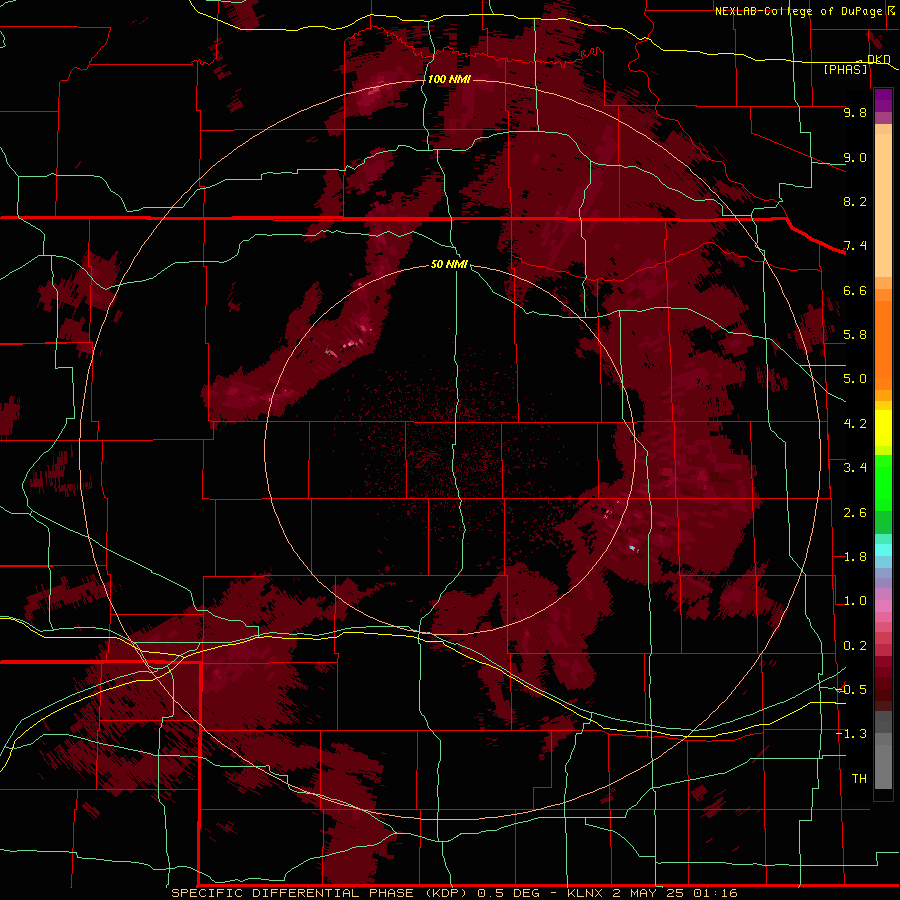Click the 2.6 value on color scale
The image size is (900, 900).
[855, 513]
